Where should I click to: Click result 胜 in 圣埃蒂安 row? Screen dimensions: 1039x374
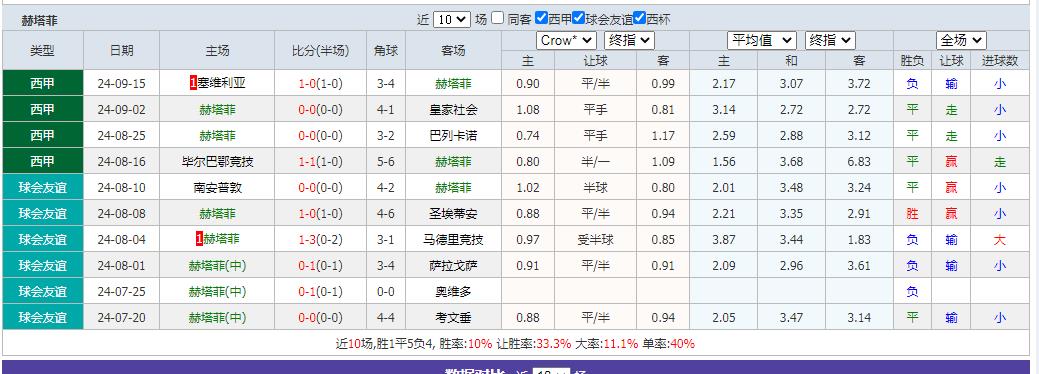912,214
